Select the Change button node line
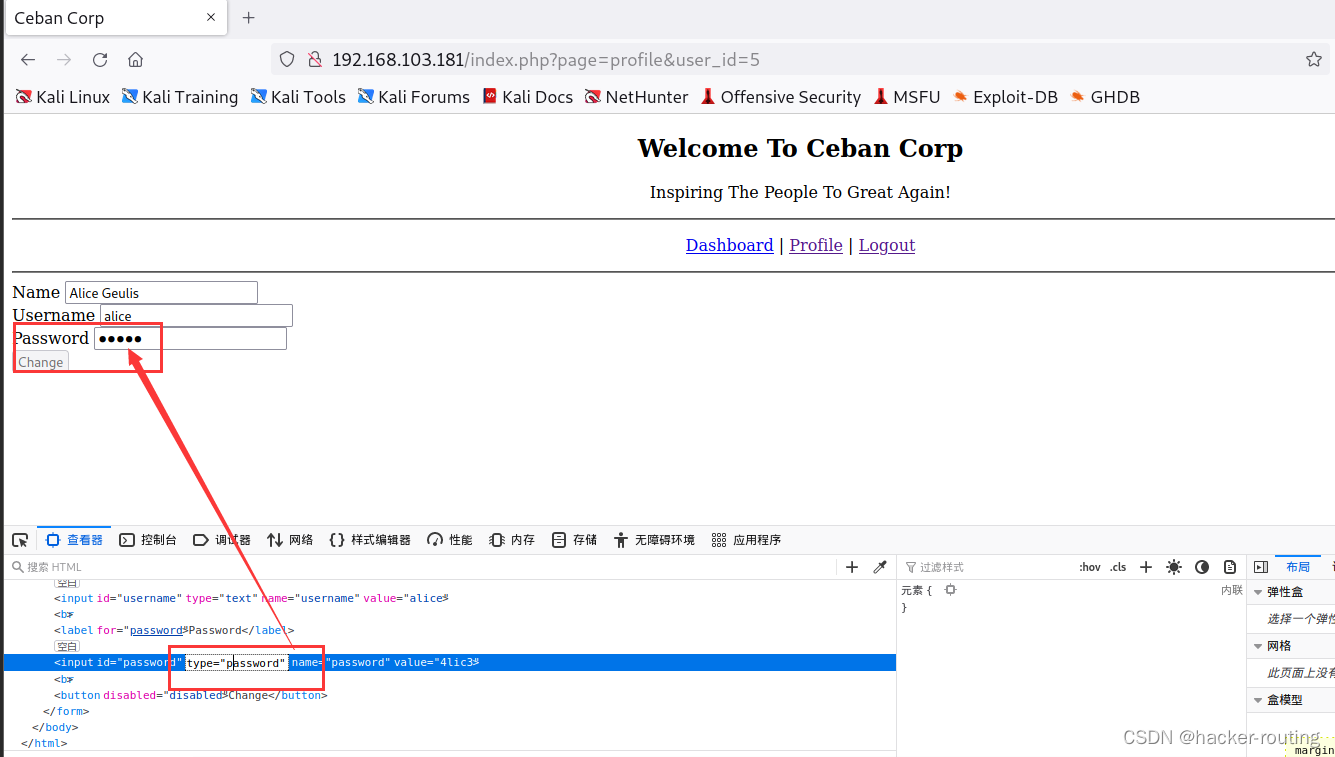 point(191,695)
